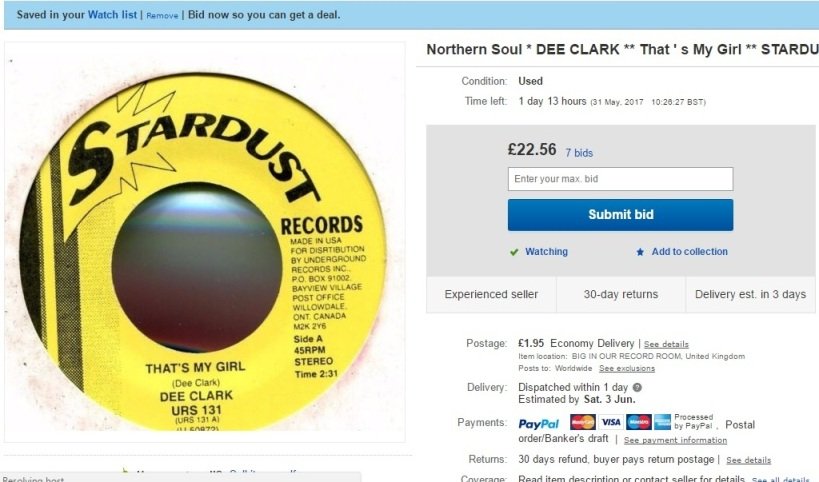Open the Watch list link

[x=112, y=15]
